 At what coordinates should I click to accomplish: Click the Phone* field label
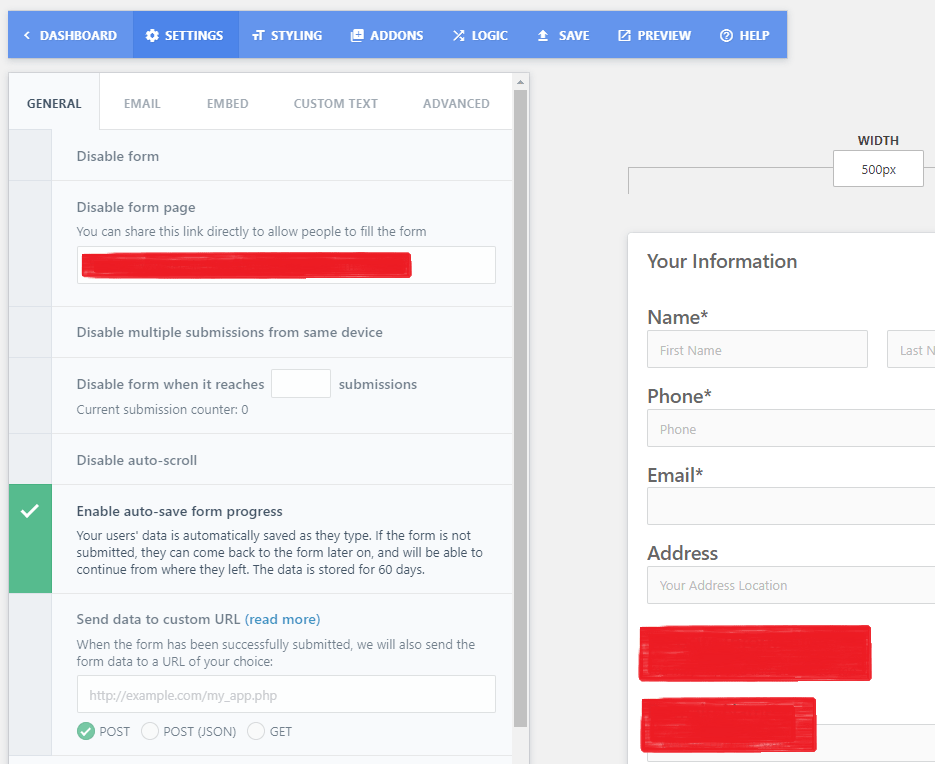tap(679, 396)
